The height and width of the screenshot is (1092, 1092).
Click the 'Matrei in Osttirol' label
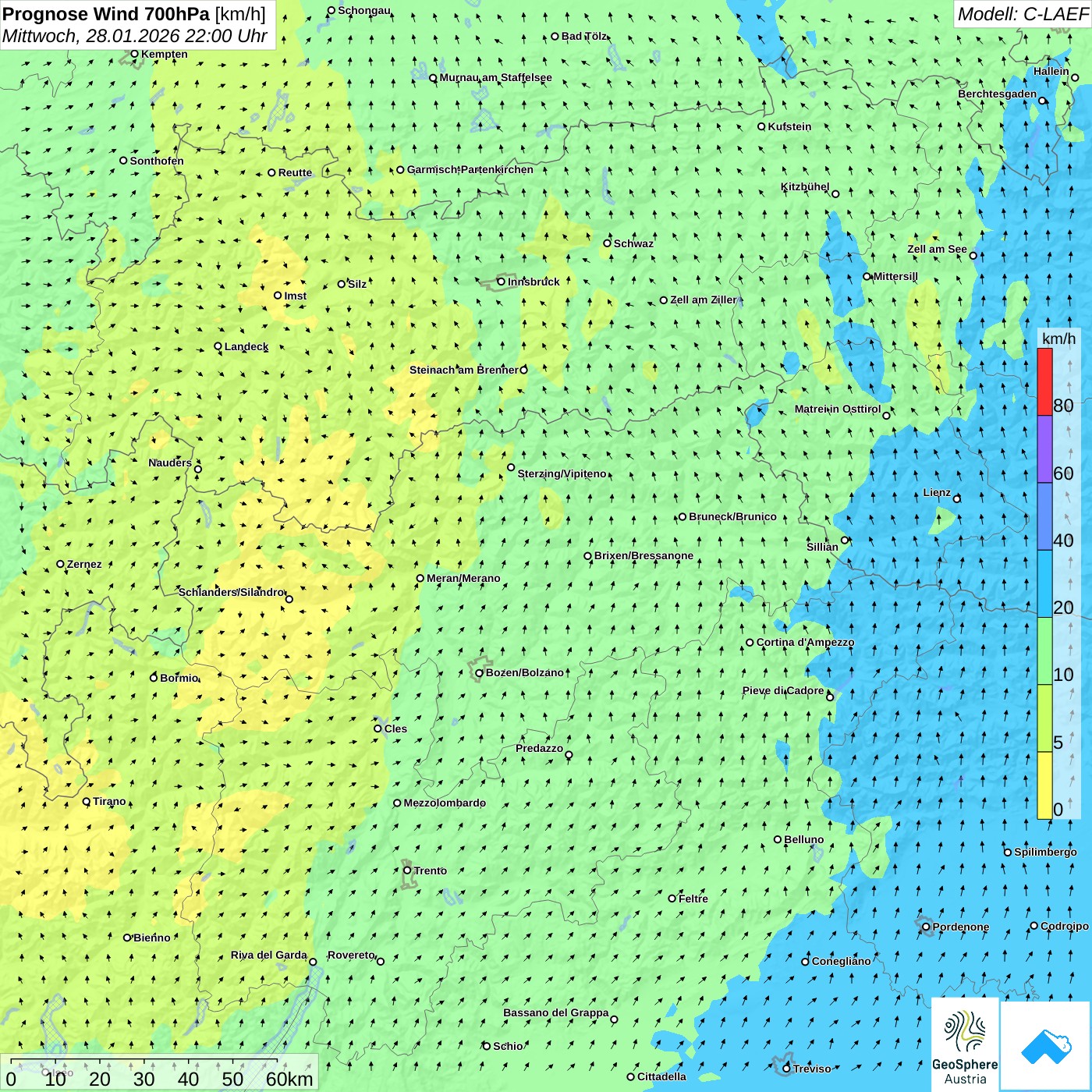pos(838,409)
